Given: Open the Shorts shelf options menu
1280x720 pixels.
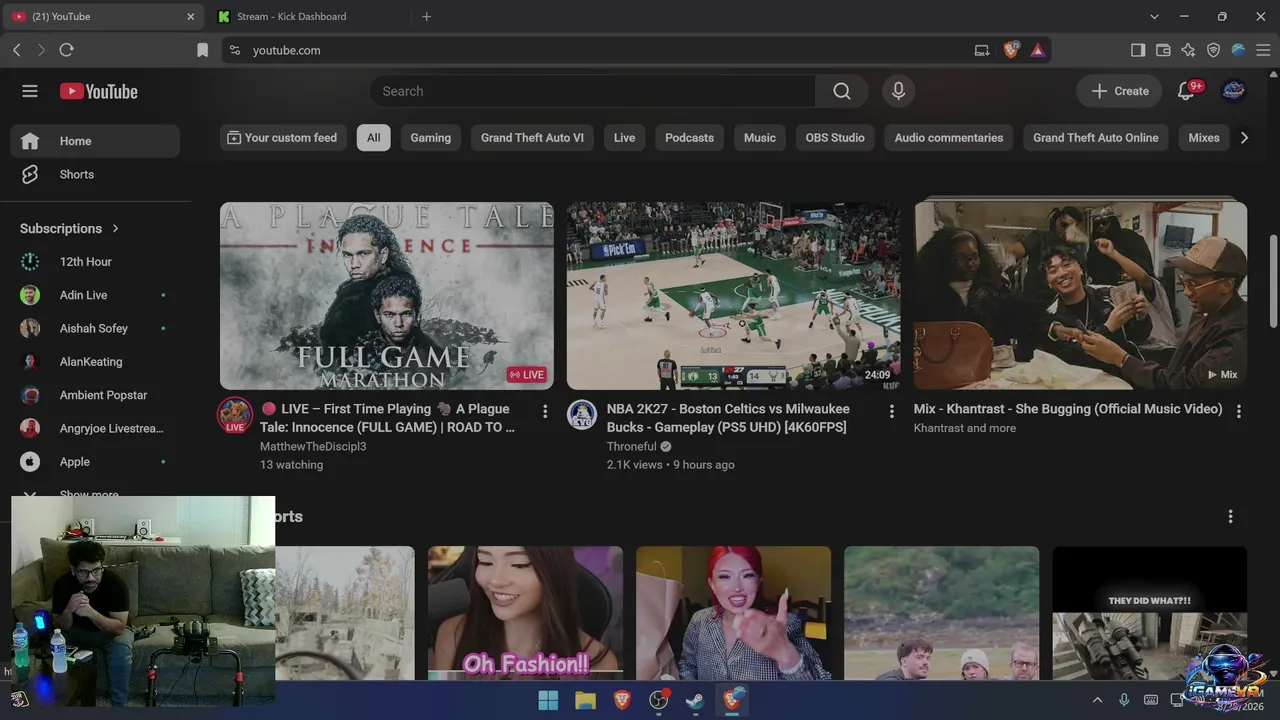Looking at the screenshot, I should coord(1230,517).
